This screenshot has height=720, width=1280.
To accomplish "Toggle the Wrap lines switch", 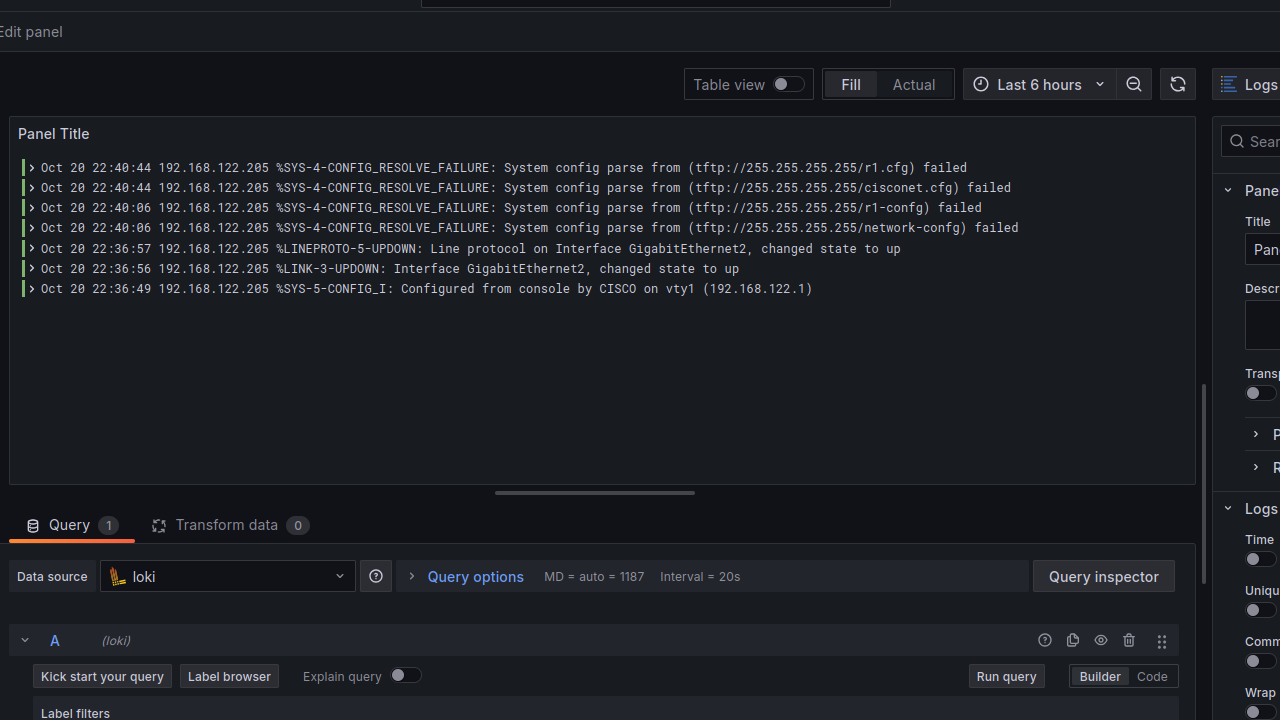I will coord(1260,712).
